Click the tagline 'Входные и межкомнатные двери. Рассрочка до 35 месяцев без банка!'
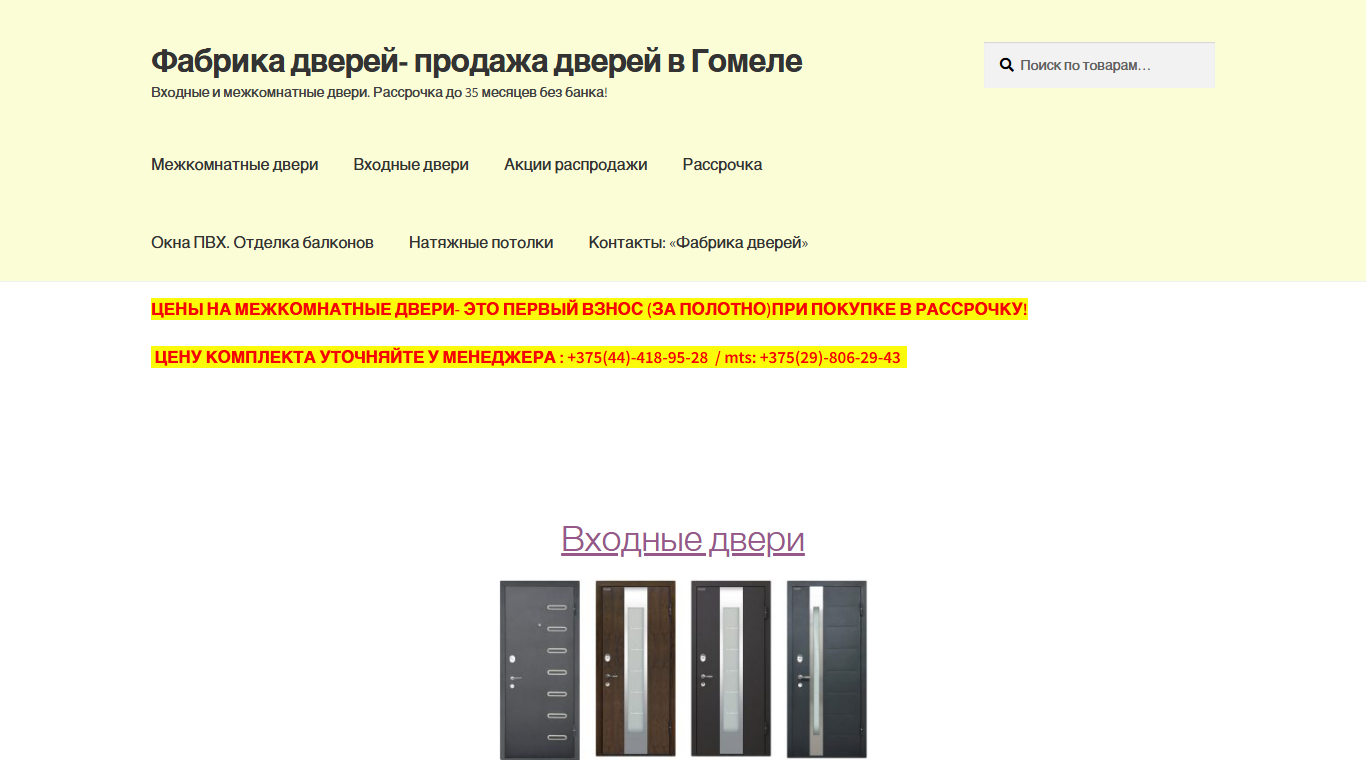 (x=379, y=92)
